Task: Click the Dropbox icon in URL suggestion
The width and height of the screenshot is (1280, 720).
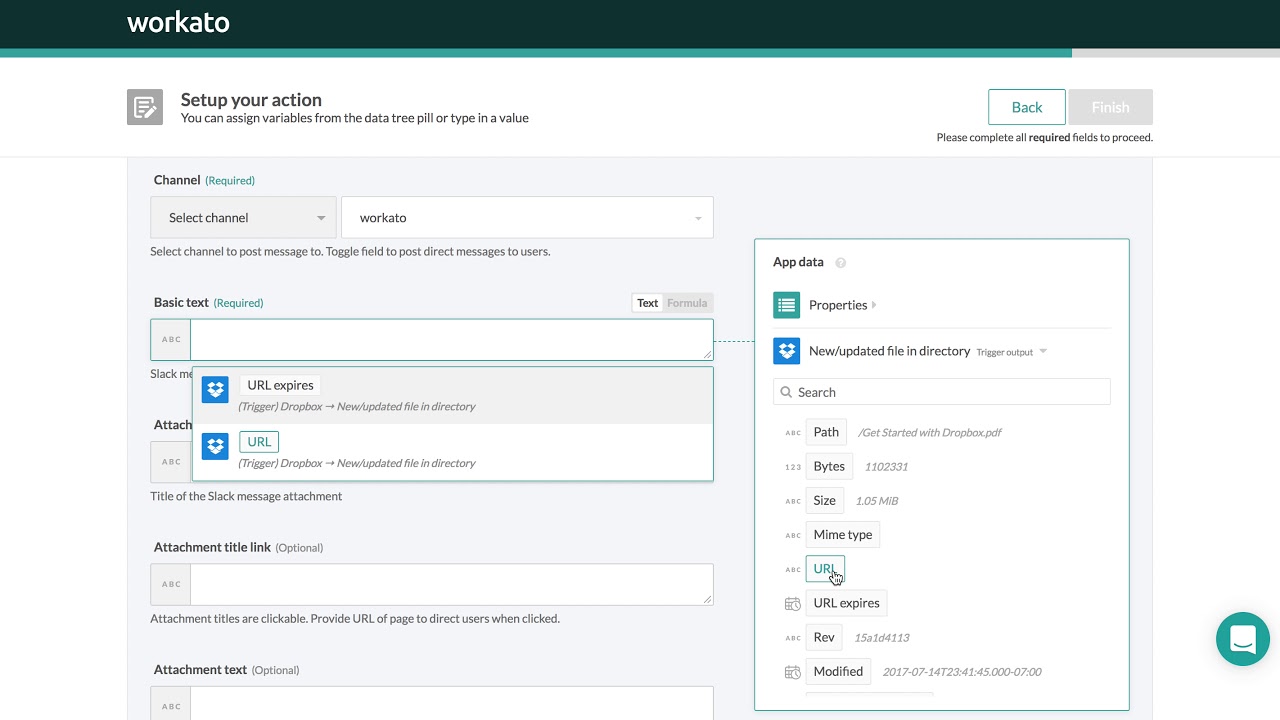Action: click(215, 446)
